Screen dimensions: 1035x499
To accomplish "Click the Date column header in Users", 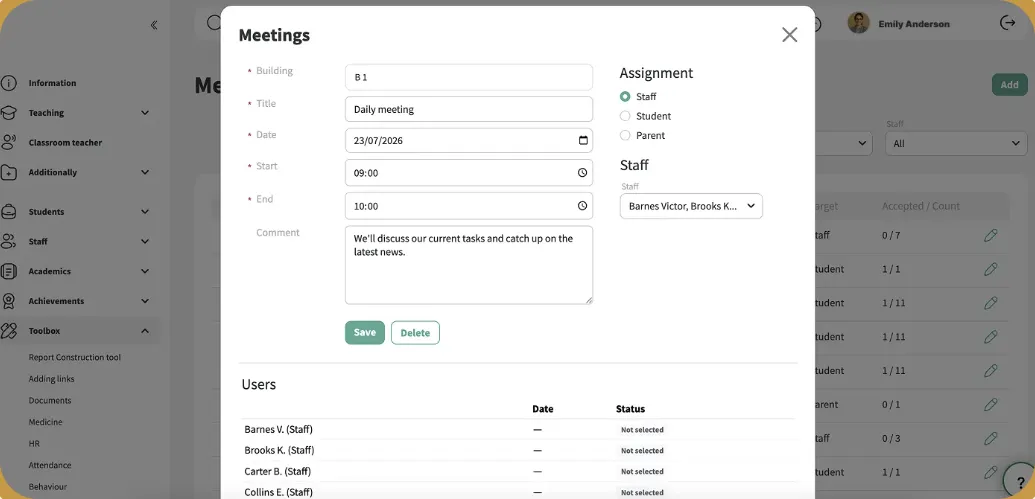I will [x=543, y=409].
